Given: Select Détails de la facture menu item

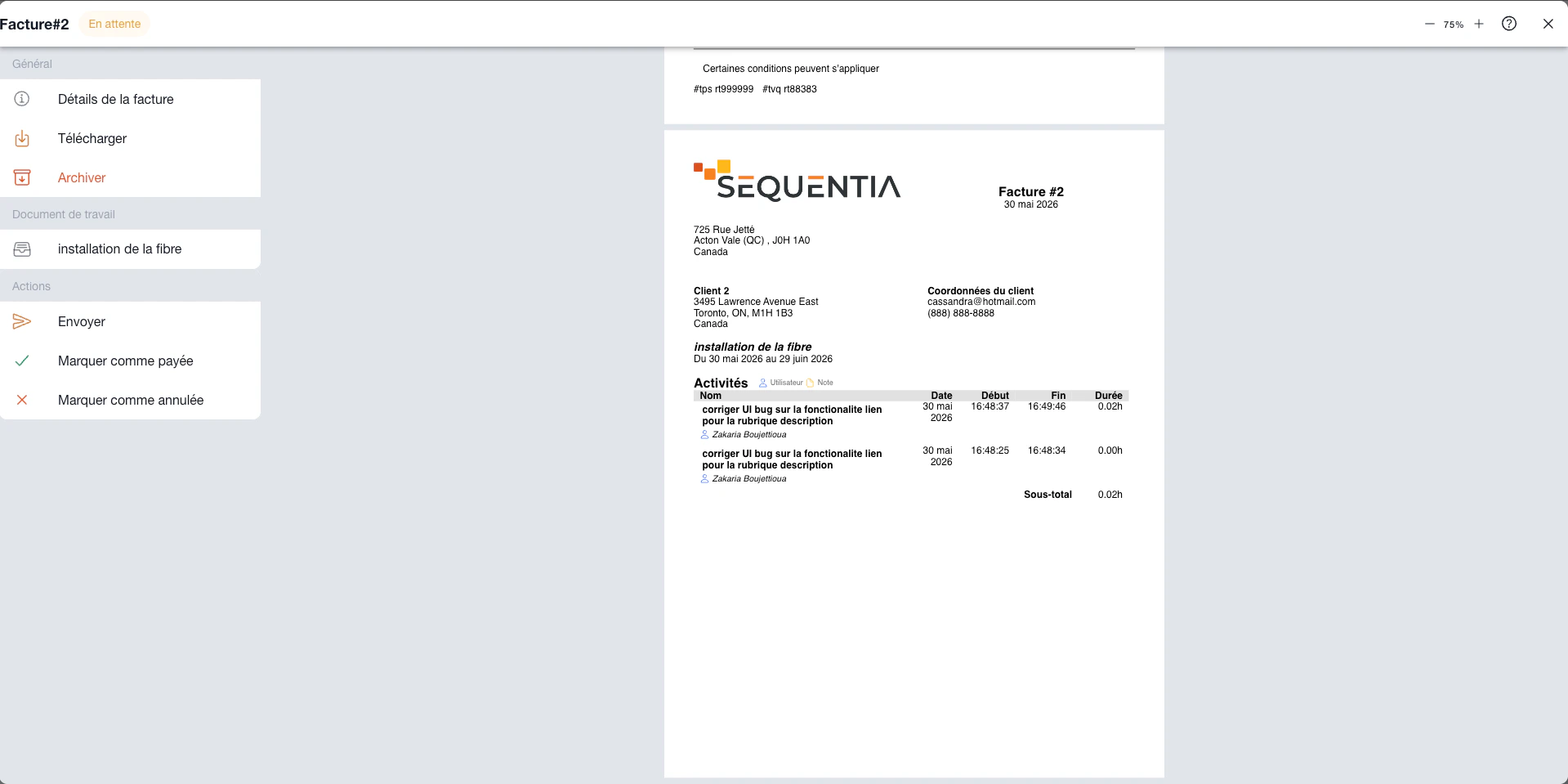Looking at the screenshot, I should [x=131, y=99].
